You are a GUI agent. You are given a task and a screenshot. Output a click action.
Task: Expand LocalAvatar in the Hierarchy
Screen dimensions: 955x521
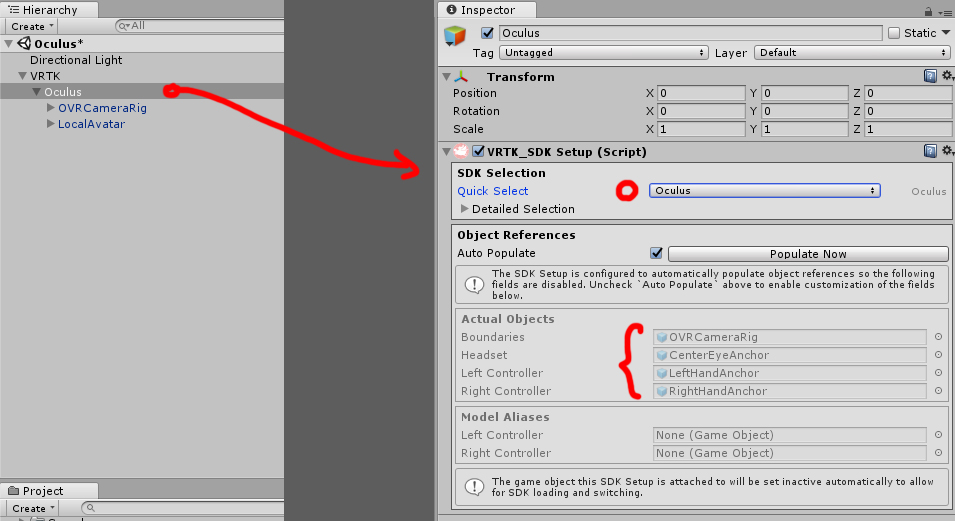tap(51, 123)
